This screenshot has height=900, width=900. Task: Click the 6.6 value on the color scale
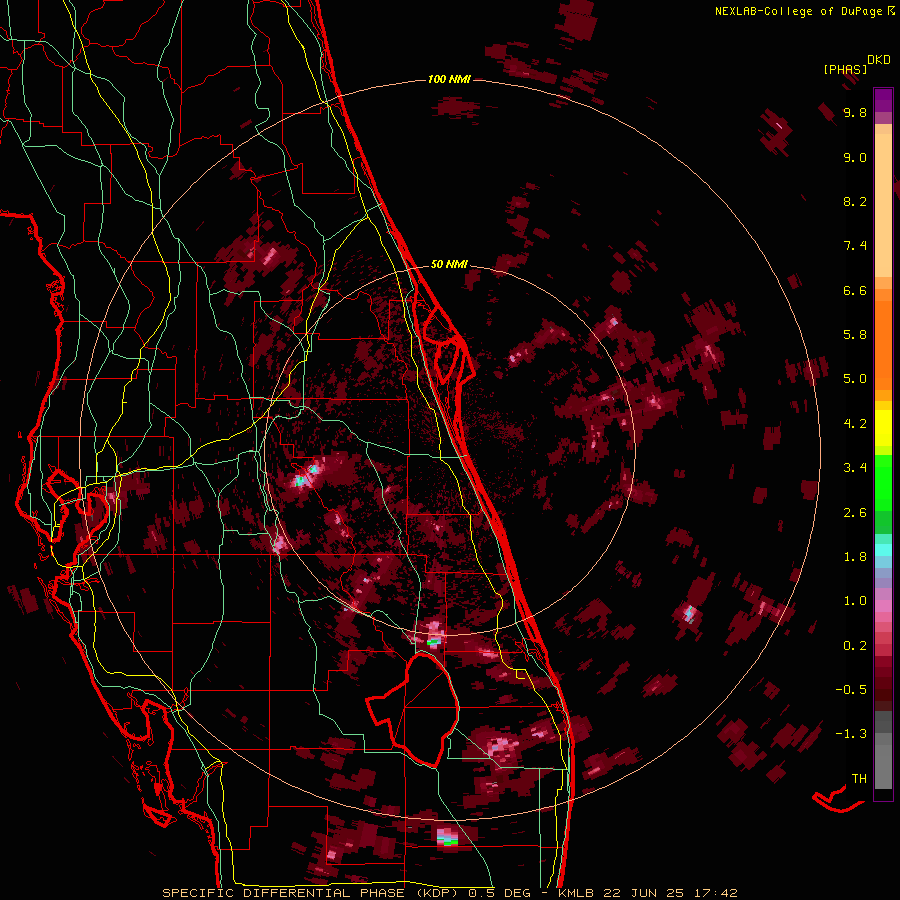click(x=855, y=290)
